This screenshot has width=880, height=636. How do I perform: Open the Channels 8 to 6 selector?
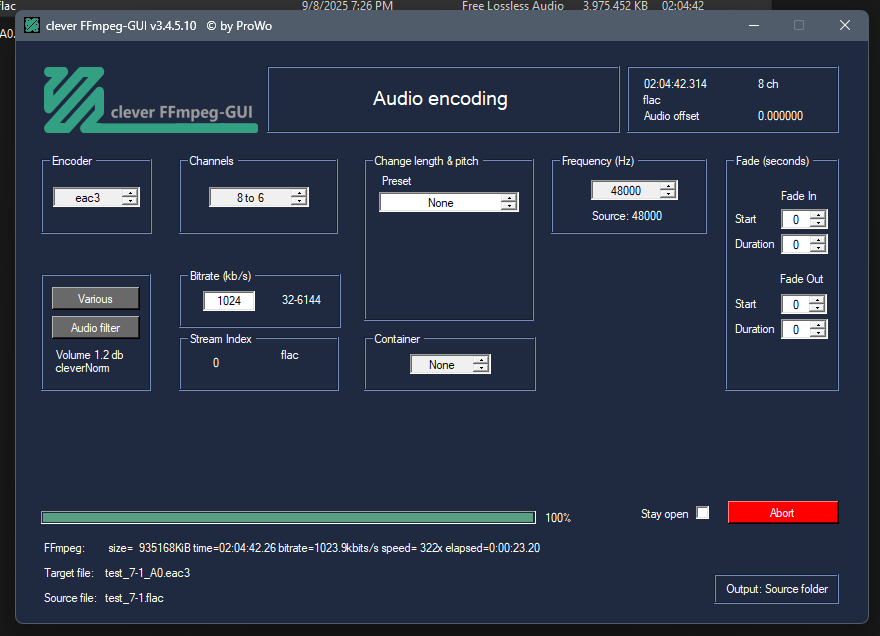click(259, 197)
